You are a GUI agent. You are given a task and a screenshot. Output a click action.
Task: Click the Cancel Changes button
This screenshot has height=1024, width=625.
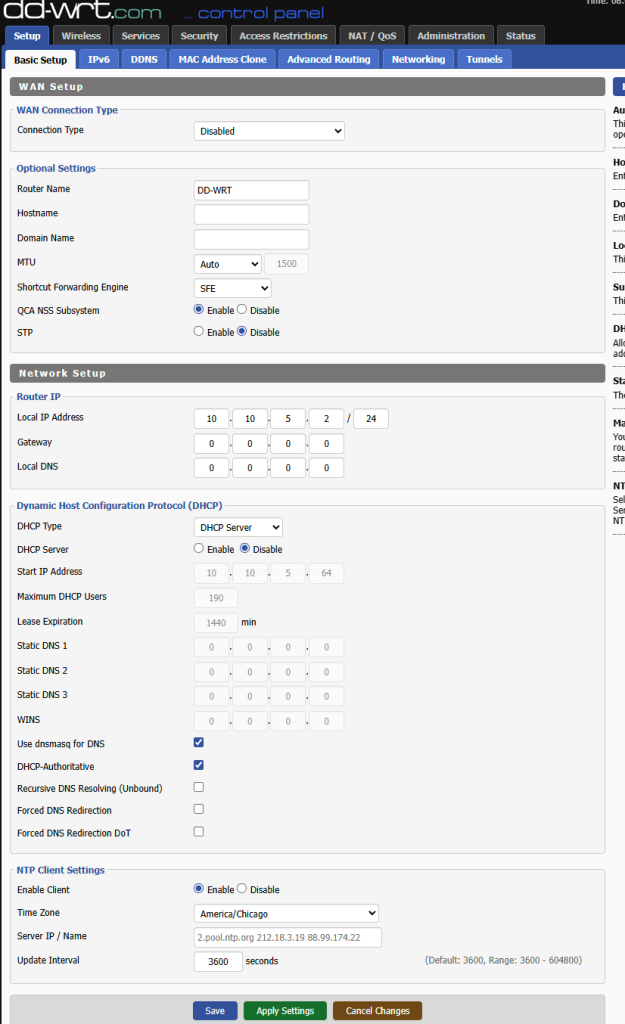point(377,1011)
